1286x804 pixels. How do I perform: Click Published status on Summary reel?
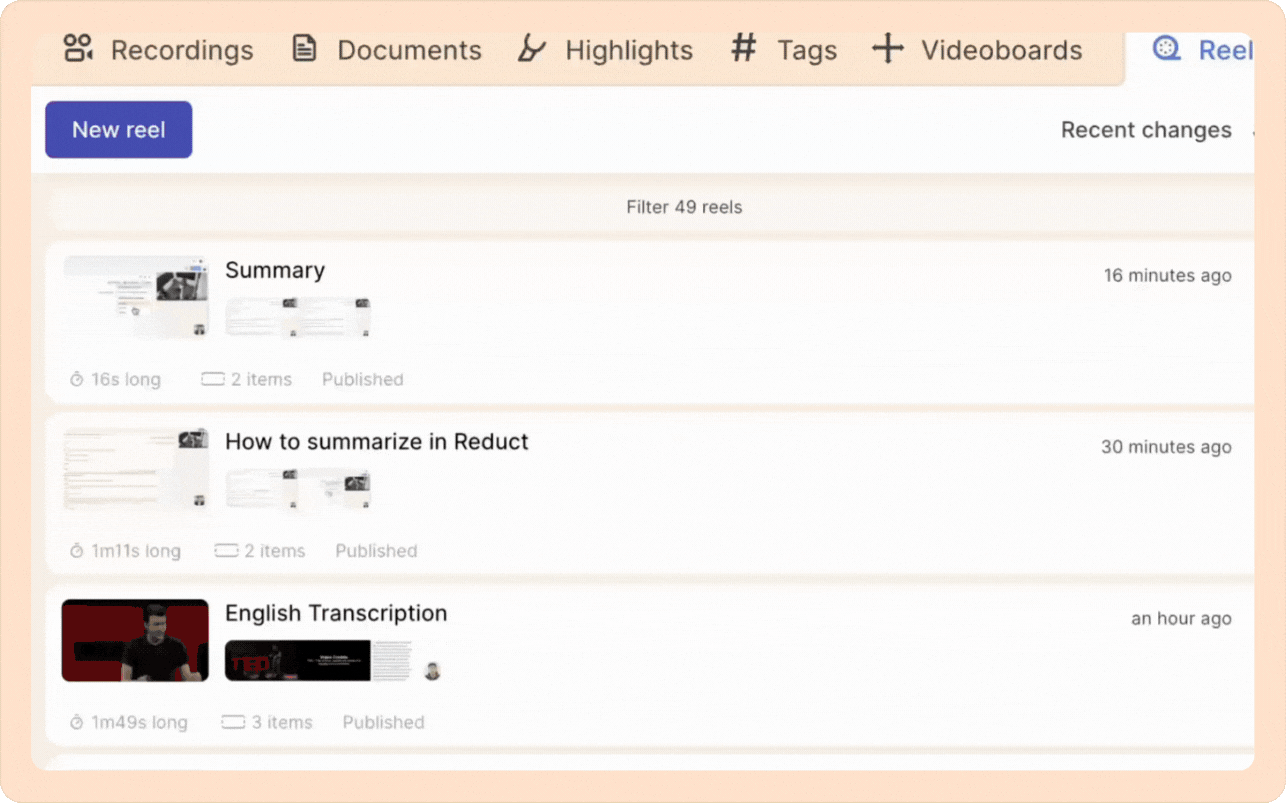(x=363, y=380)
